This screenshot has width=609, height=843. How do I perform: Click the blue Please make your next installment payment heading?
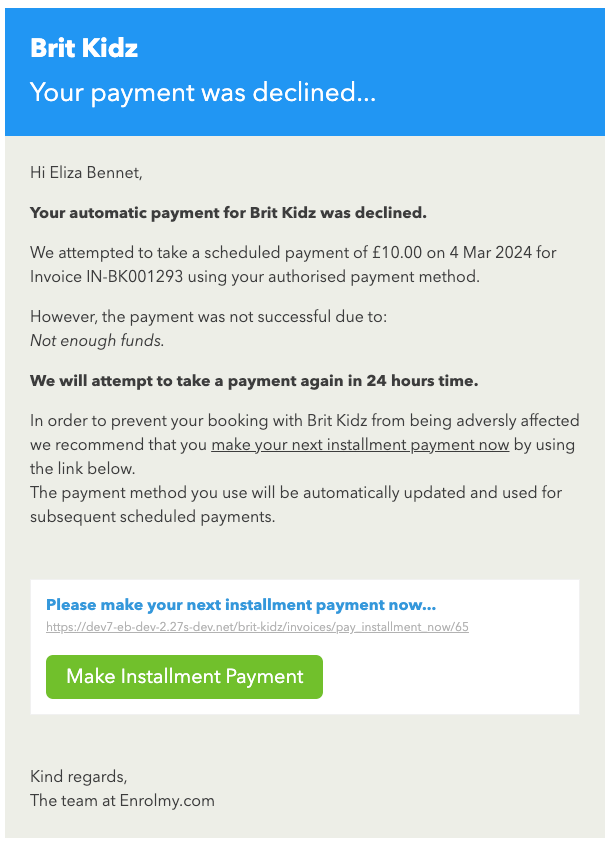tap(241, 605)
